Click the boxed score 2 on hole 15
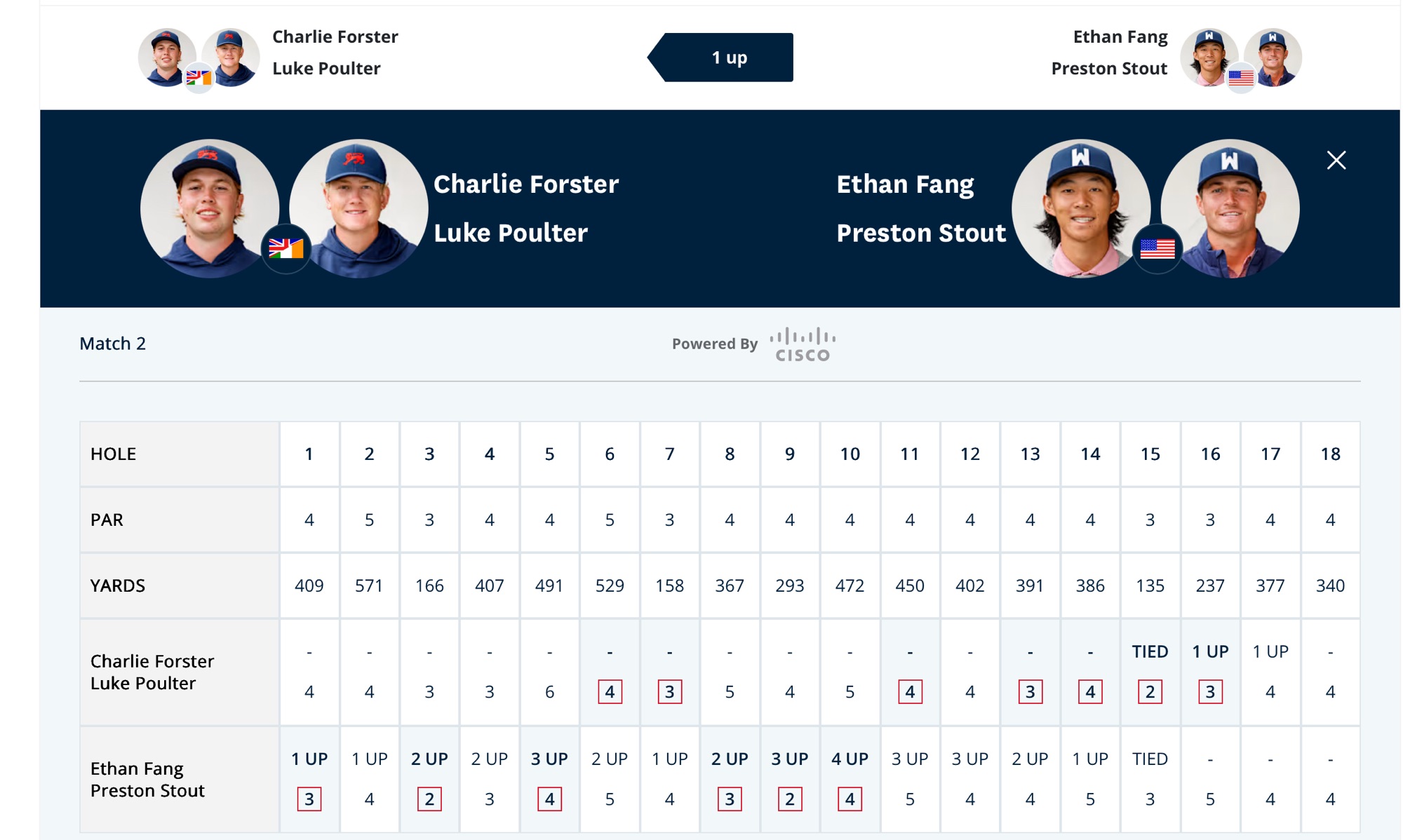The image size is (1403, 840). coord(1150,692)
